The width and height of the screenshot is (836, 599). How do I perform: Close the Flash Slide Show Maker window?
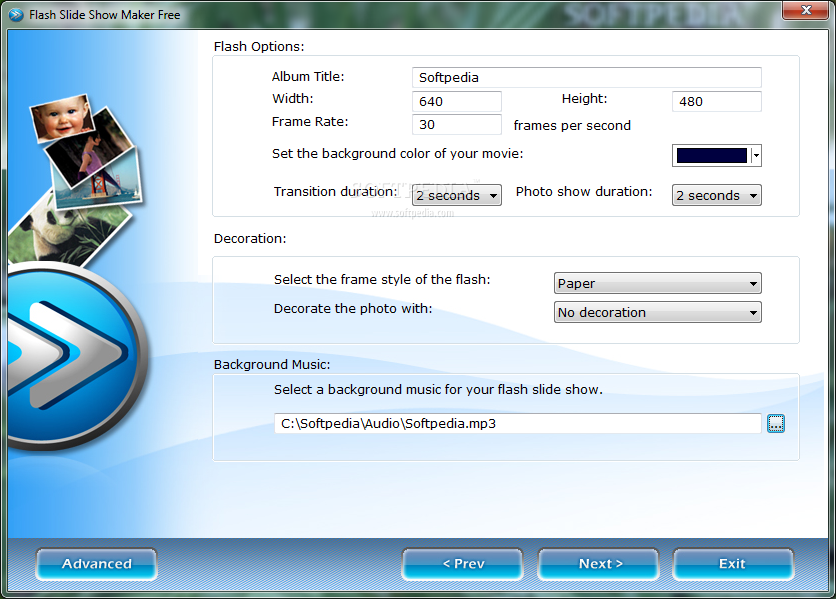[x=806, y=10]
